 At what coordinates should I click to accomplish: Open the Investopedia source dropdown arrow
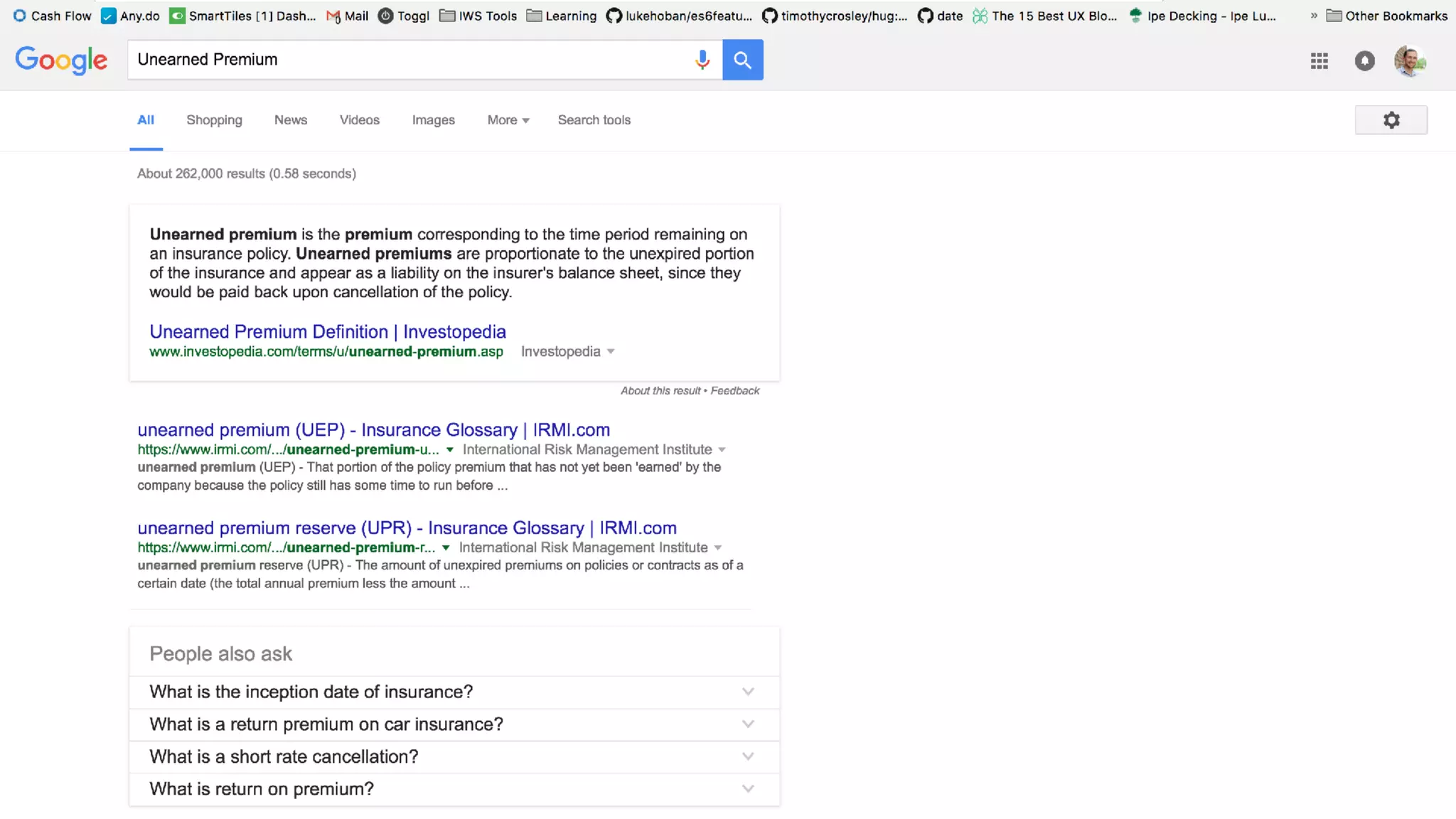click(611, 352)
